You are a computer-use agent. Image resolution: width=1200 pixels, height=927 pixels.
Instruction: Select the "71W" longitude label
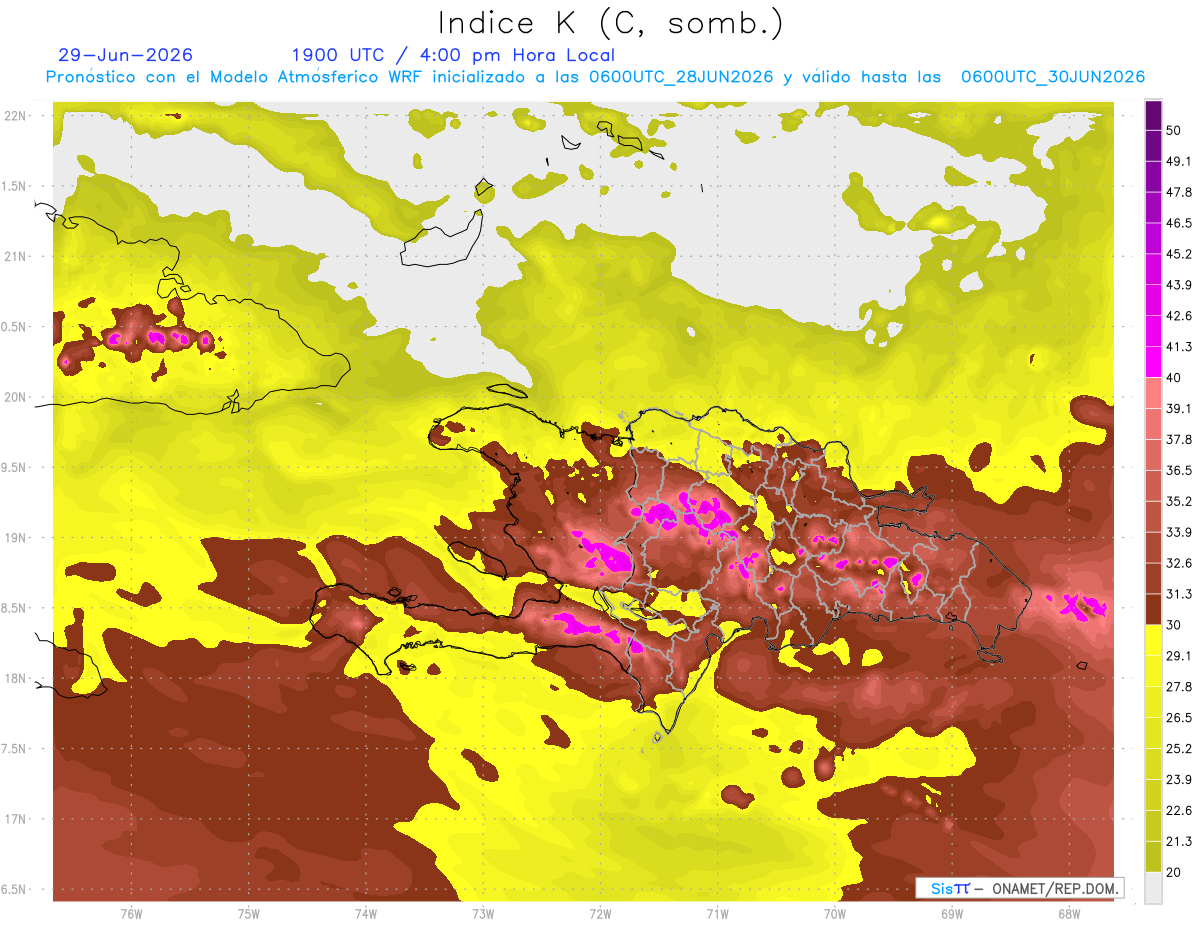click(x=717, y=913)
